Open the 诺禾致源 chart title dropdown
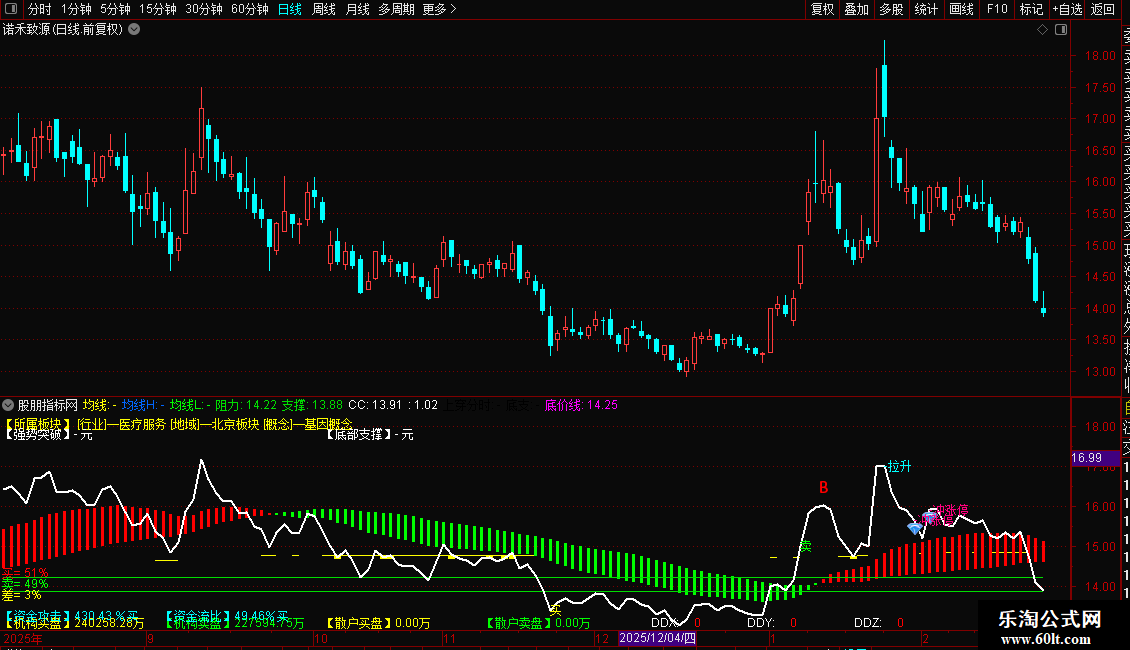 coord(134,30)
